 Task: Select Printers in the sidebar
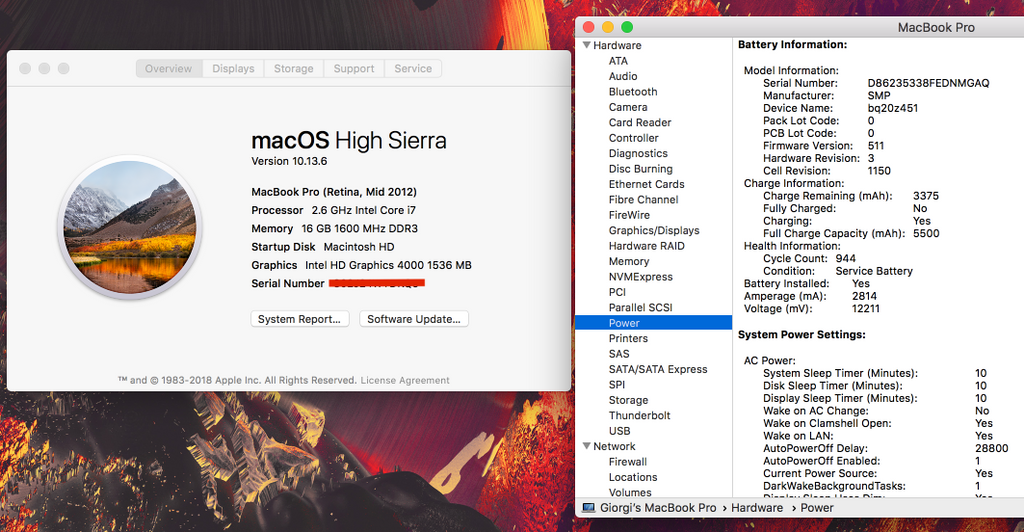pos(628,338)
